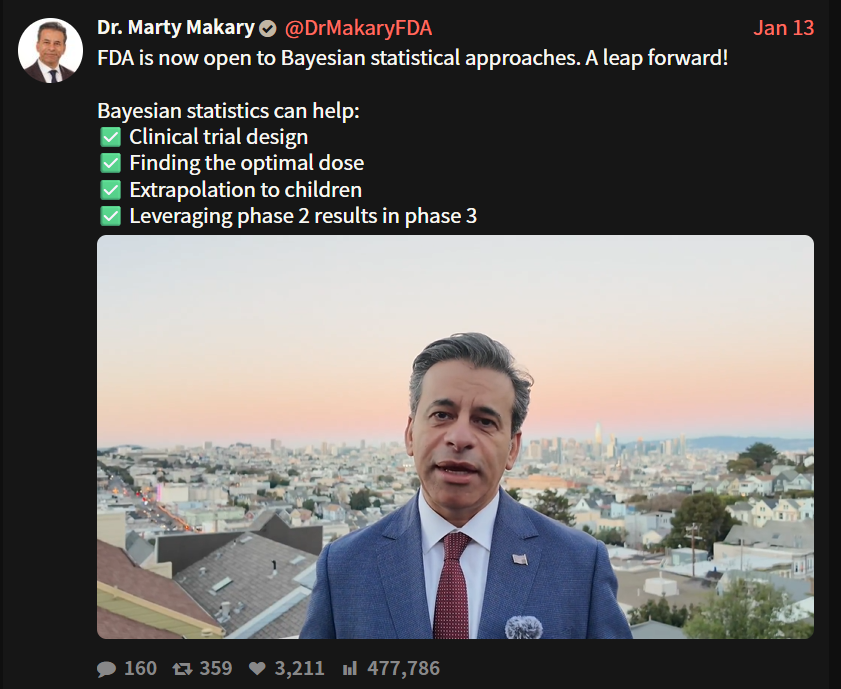This screenshot has height=689, width=841.
Task: Open the @DrMakaryFDA handle link
Action: [x=359, y=28]
